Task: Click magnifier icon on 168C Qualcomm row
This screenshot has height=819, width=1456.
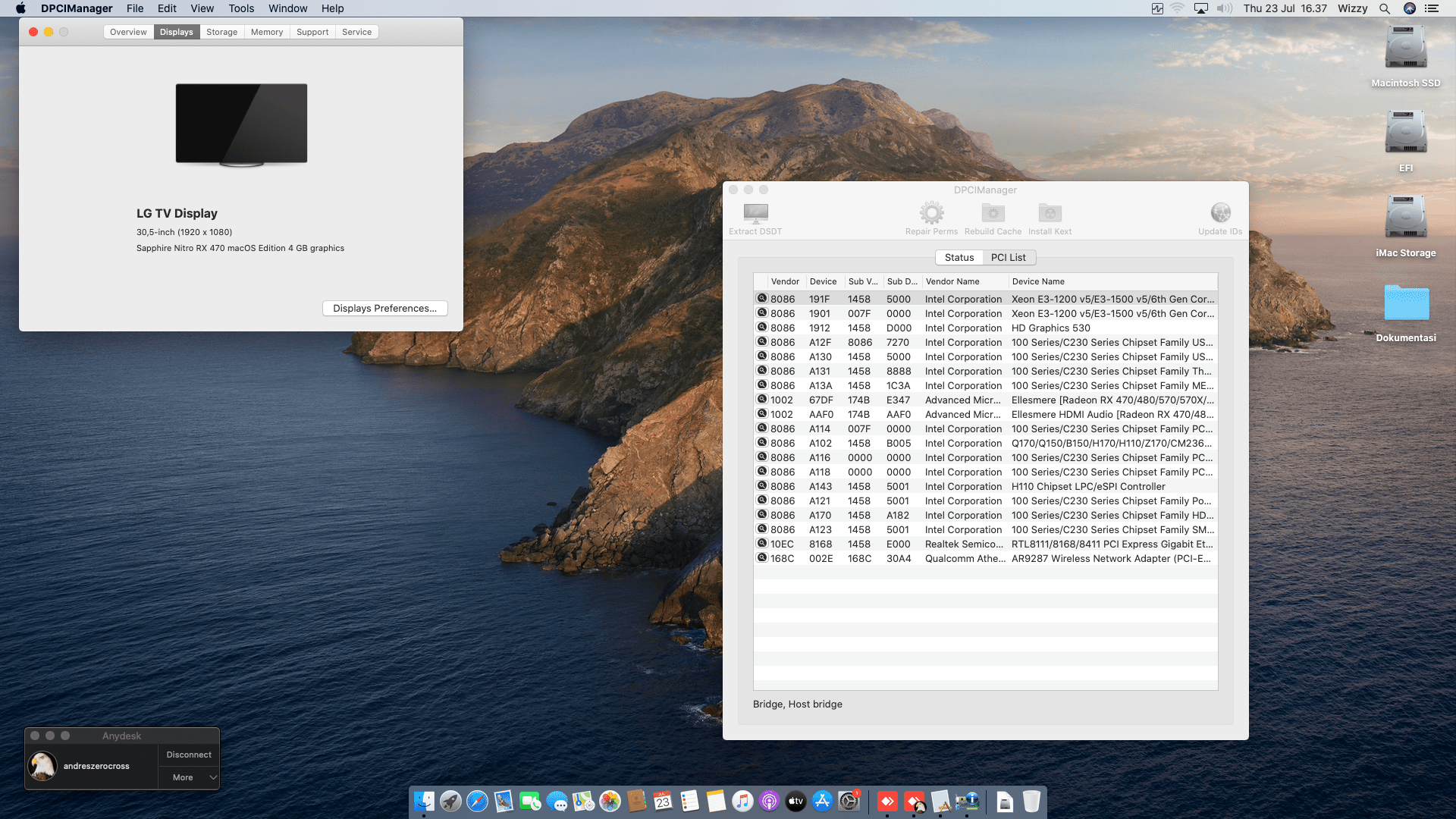Action: (x=762, y=557)
